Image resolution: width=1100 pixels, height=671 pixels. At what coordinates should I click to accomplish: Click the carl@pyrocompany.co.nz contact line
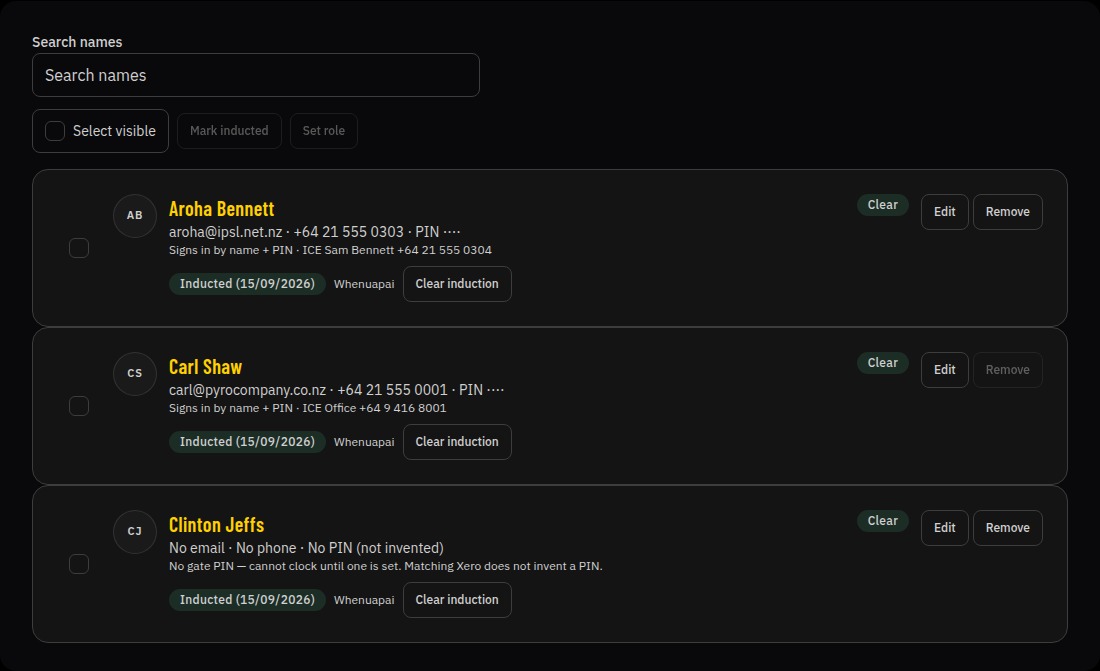point(337,390)
